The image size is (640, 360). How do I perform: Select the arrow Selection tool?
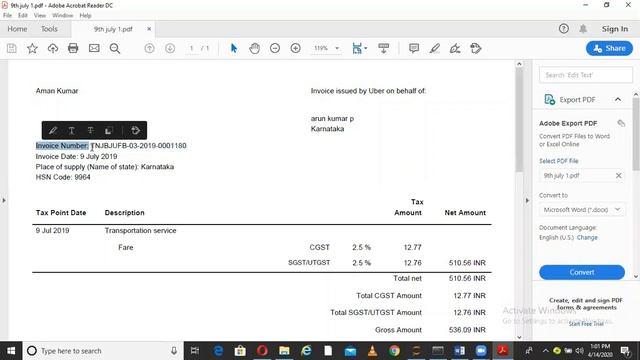pos(234,49)
